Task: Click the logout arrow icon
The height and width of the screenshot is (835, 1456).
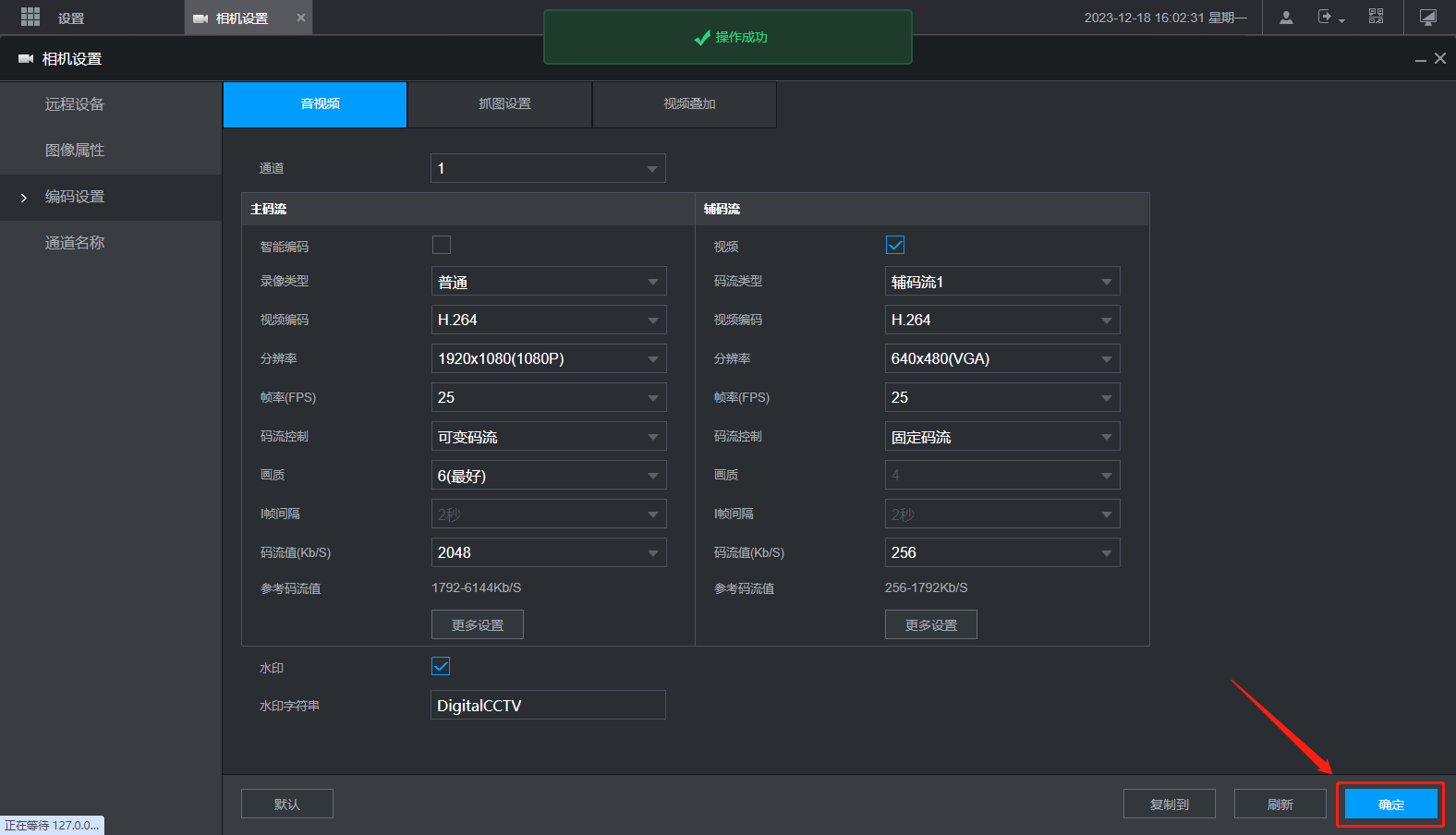Action: pos(1327,18)
